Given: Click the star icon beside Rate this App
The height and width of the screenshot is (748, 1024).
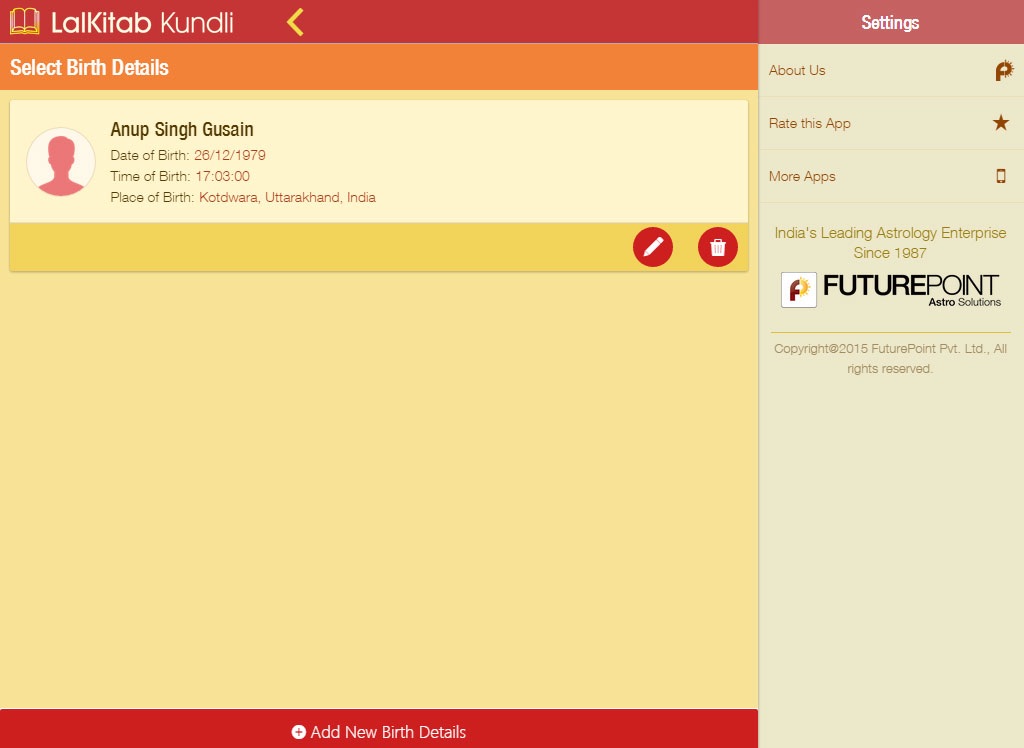Looking at the screenshot, I should pos(1000,122).
